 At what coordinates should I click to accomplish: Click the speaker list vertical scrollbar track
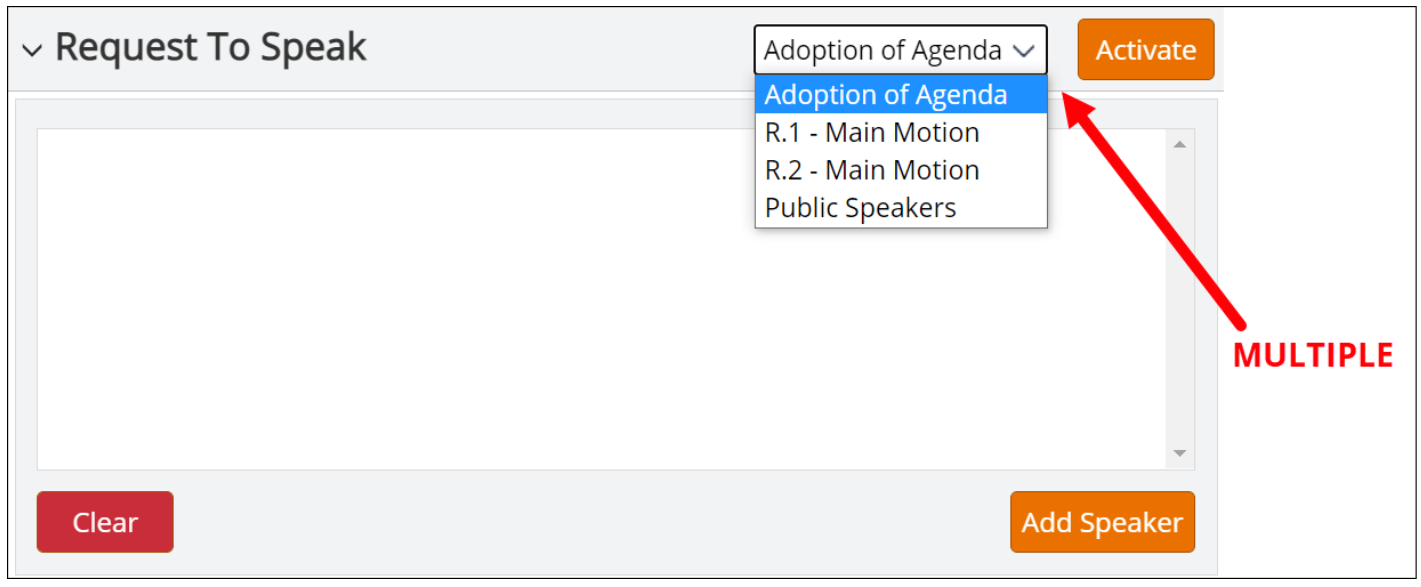1180,299
